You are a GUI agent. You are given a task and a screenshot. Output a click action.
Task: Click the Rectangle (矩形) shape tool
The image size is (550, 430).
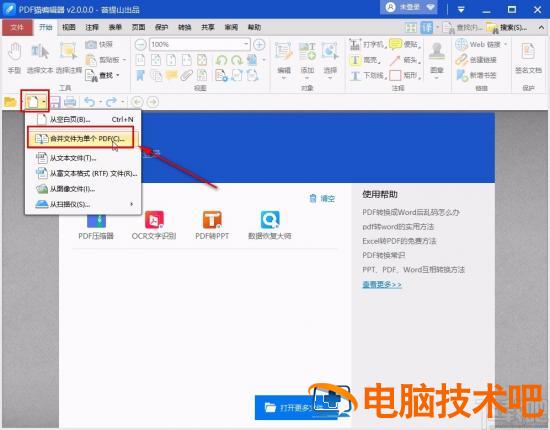(x=405, y=75)
